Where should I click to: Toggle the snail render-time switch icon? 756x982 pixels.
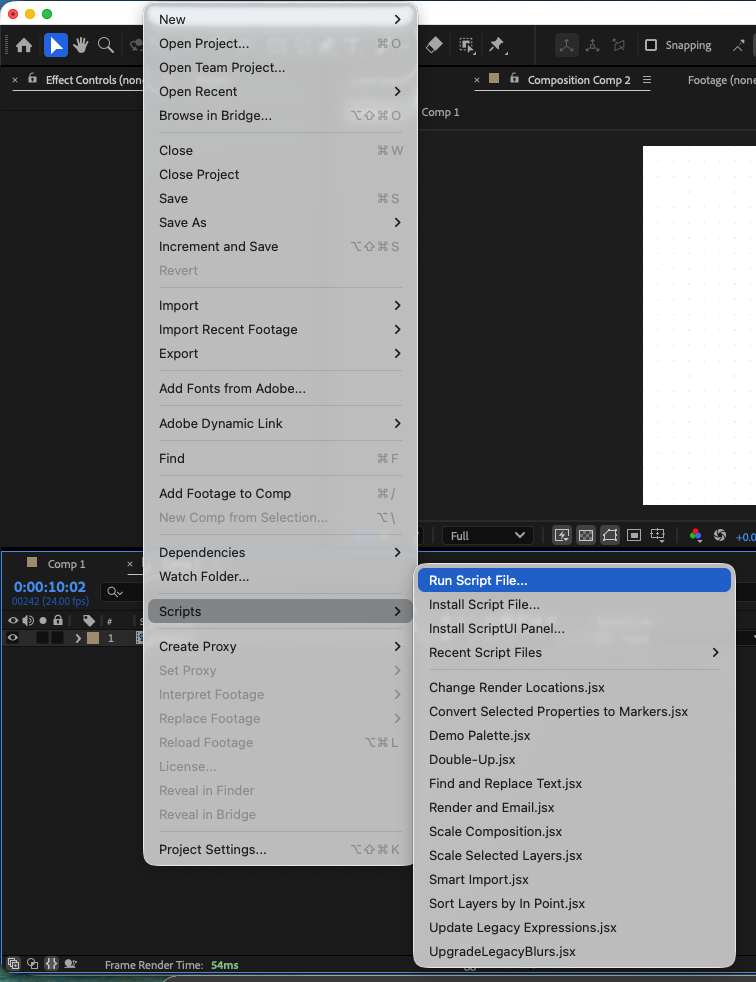click(x=71, y=964)
